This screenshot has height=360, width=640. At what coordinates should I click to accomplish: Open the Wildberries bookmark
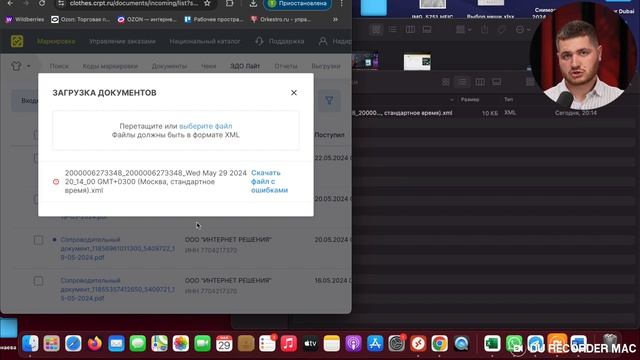[x=25, y=19]
